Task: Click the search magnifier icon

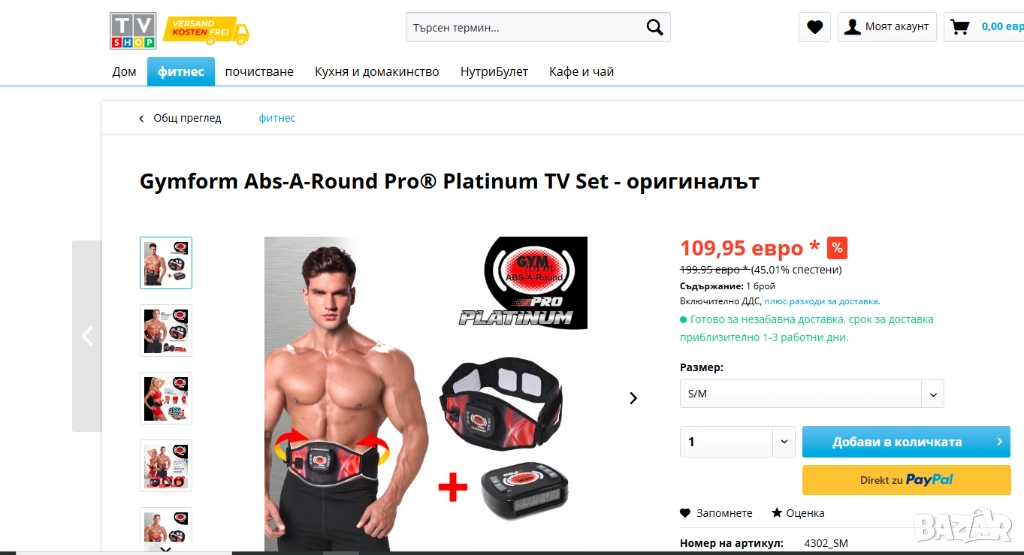Action: 654,27
